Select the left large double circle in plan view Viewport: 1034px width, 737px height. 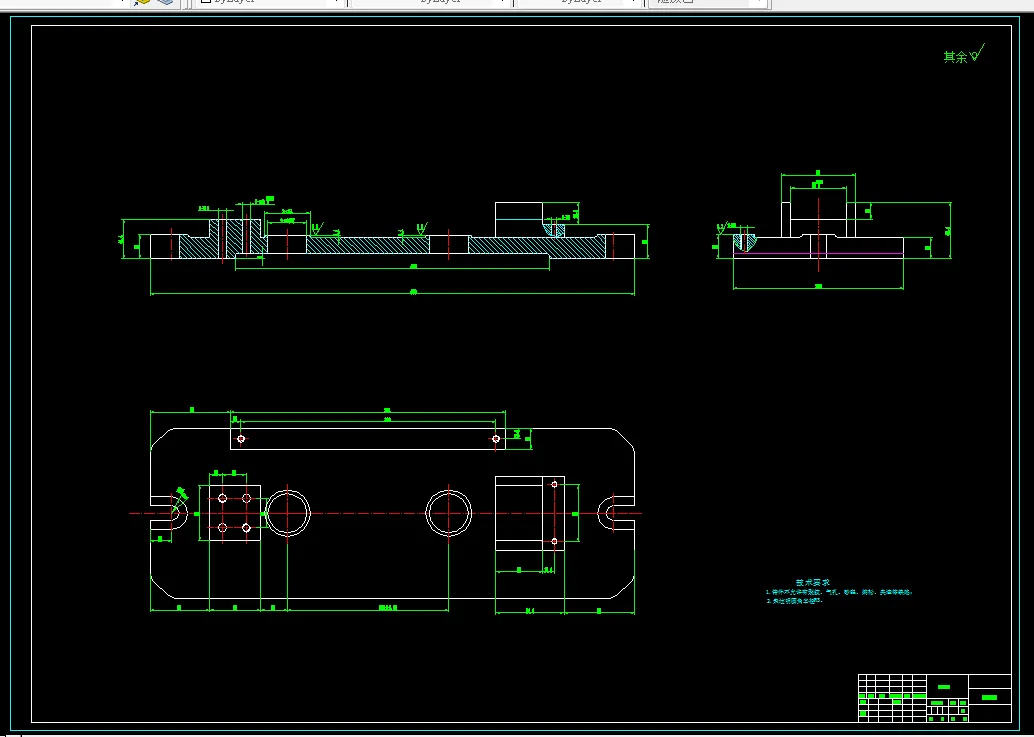288,513
